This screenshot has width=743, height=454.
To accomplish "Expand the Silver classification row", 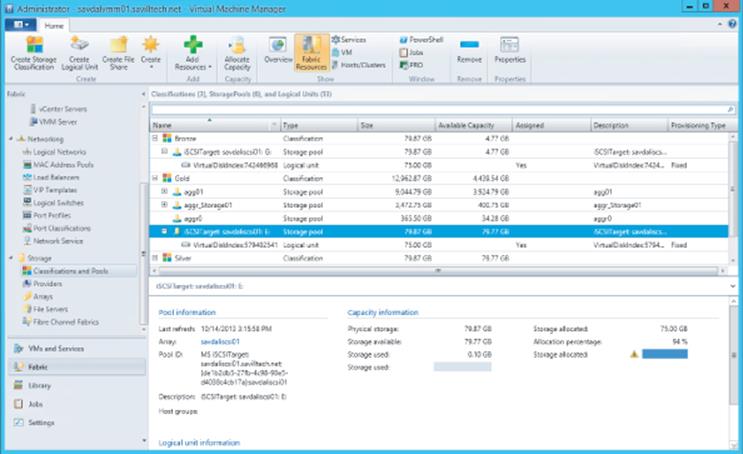I will [x=155, y=258].
